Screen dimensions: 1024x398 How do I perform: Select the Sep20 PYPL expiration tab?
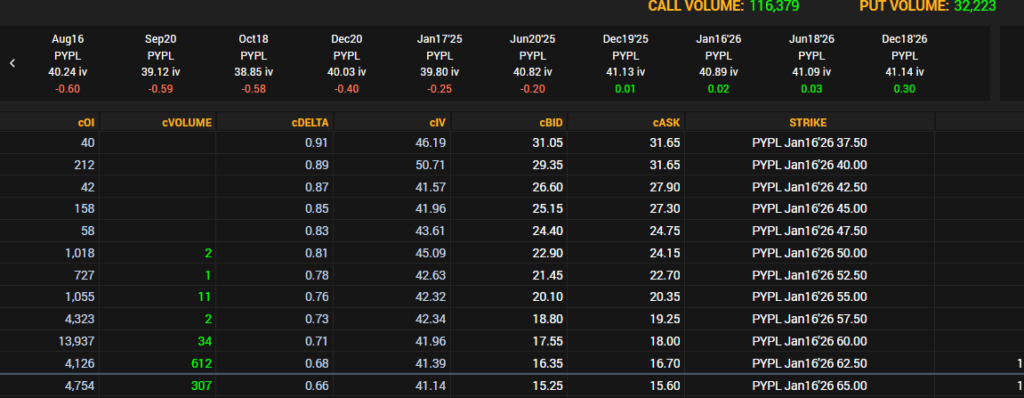[161, 63]
